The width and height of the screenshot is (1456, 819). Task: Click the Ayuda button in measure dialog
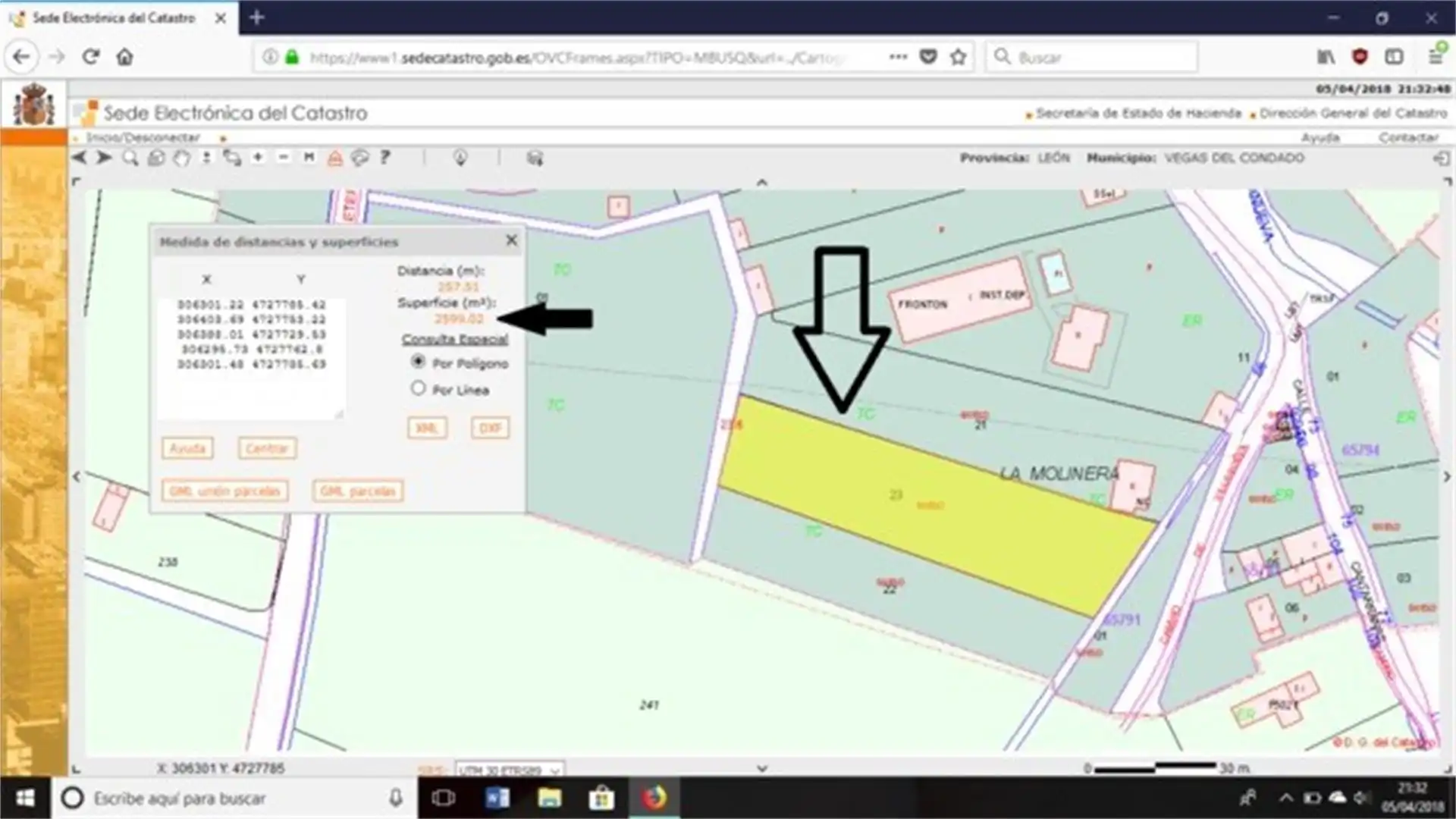coord(187,448)
